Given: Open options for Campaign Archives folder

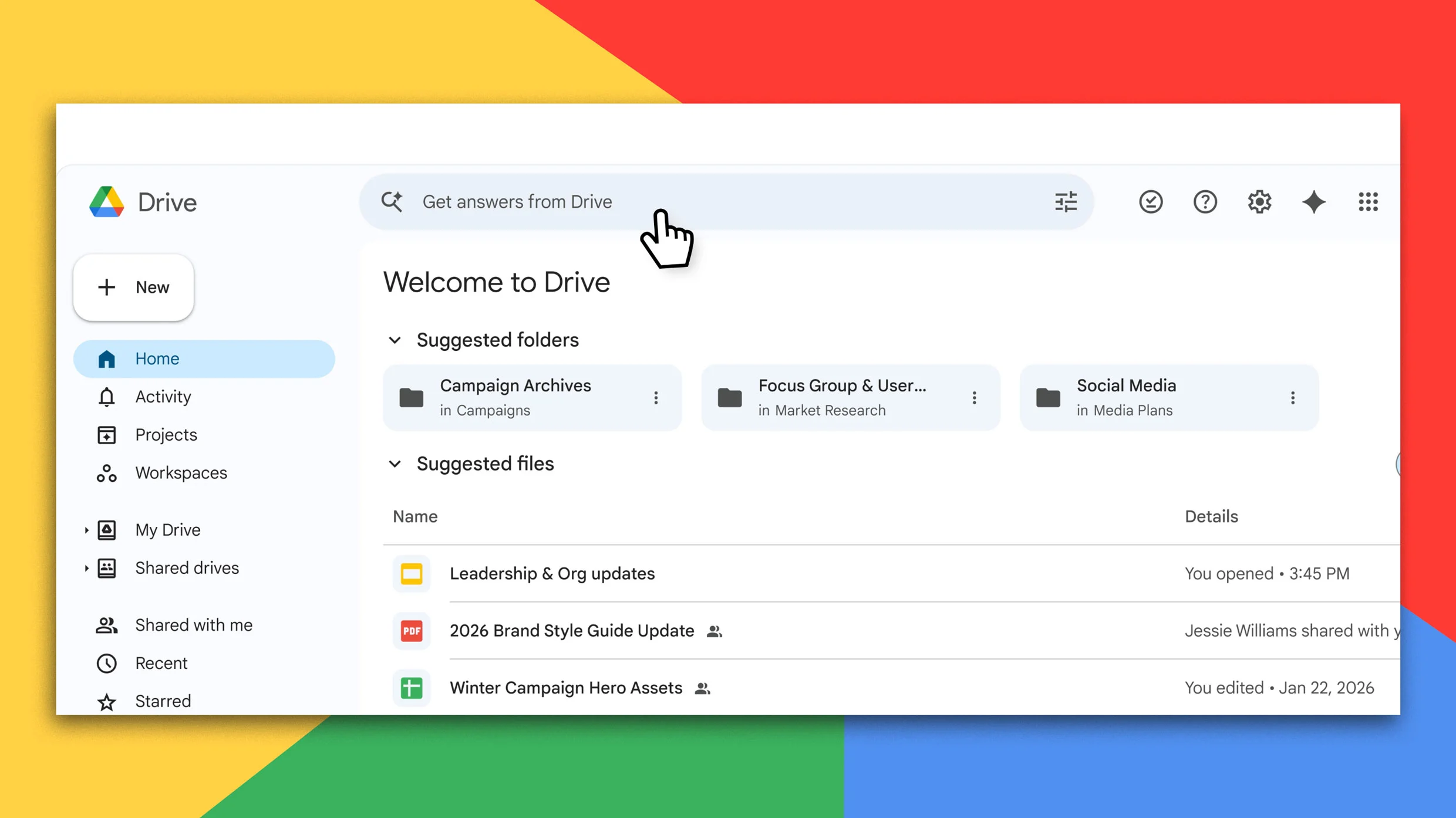Looking at the screenshot, I should (x=656, y=398).
